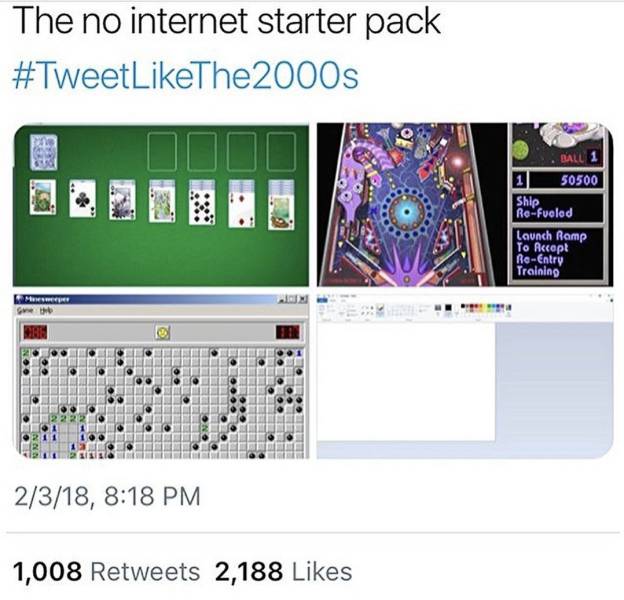Click the Minesweeper timer display
This screenshot has width=624, height=600.
click(289, 331)
